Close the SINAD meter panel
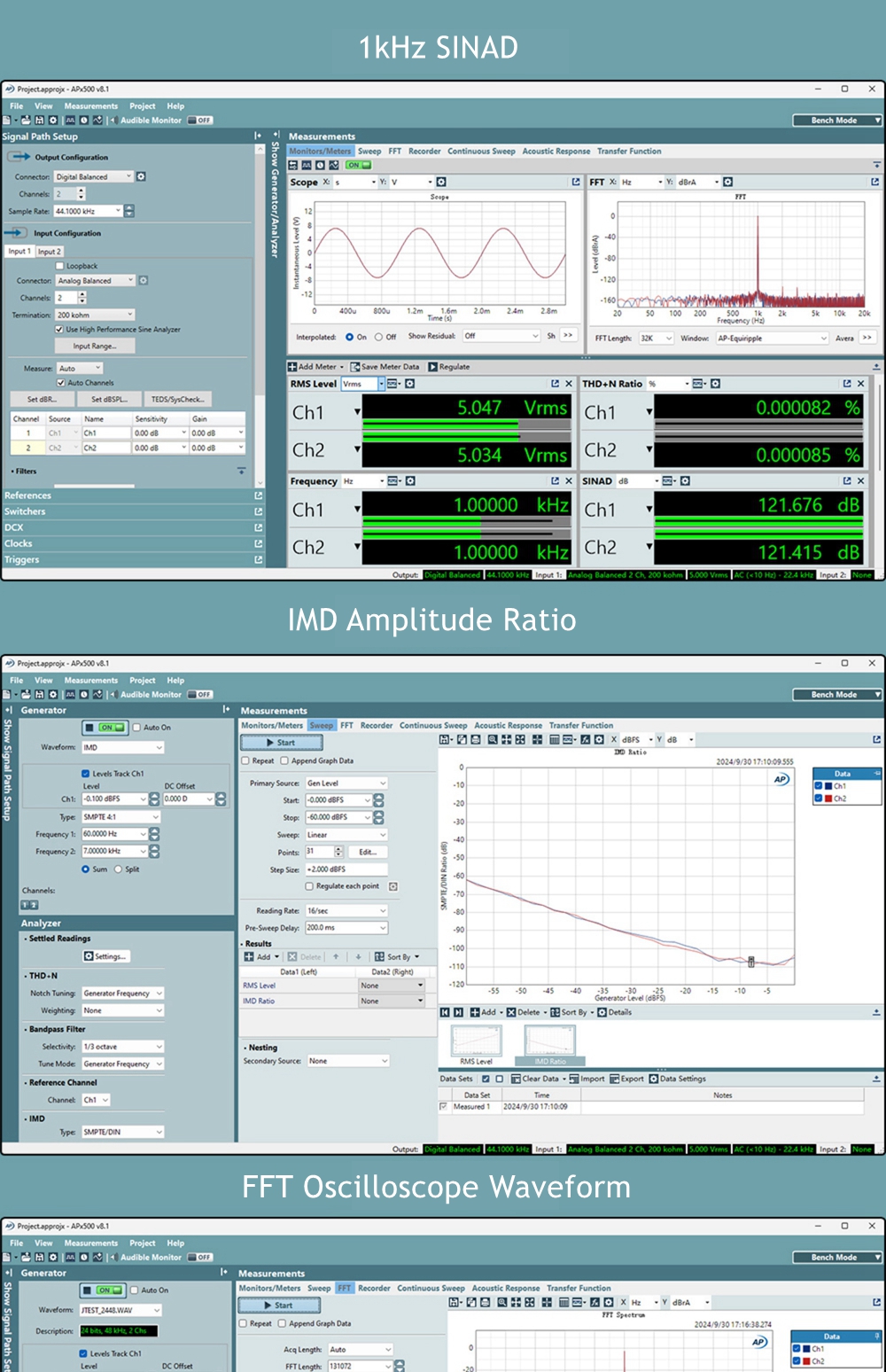 tap(860, 481)
